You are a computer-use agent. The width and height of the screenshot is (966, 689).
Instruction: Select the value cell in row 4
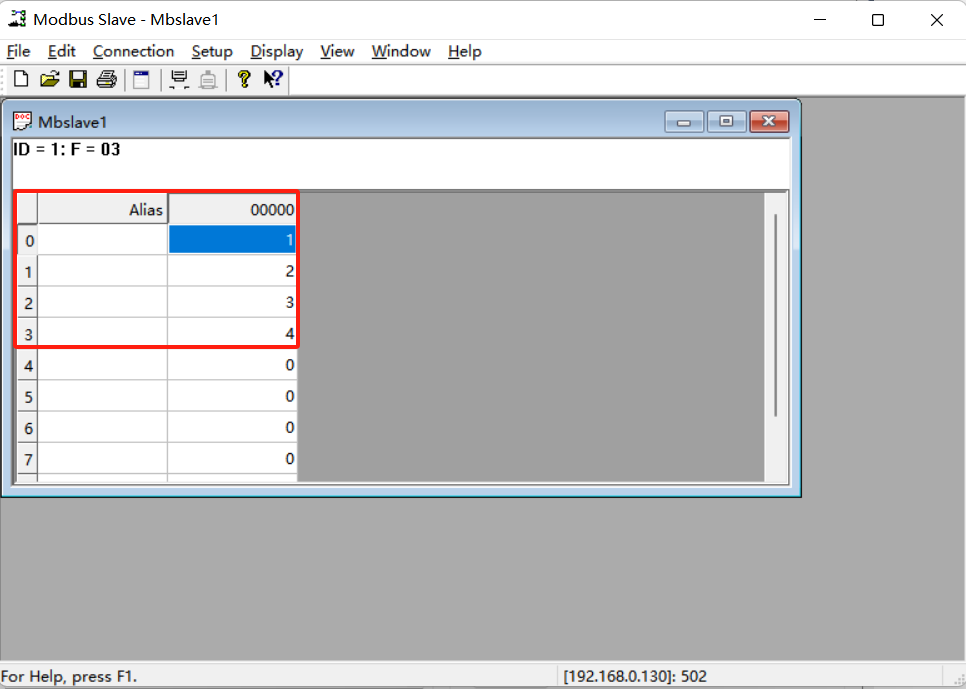click(232, 365)
